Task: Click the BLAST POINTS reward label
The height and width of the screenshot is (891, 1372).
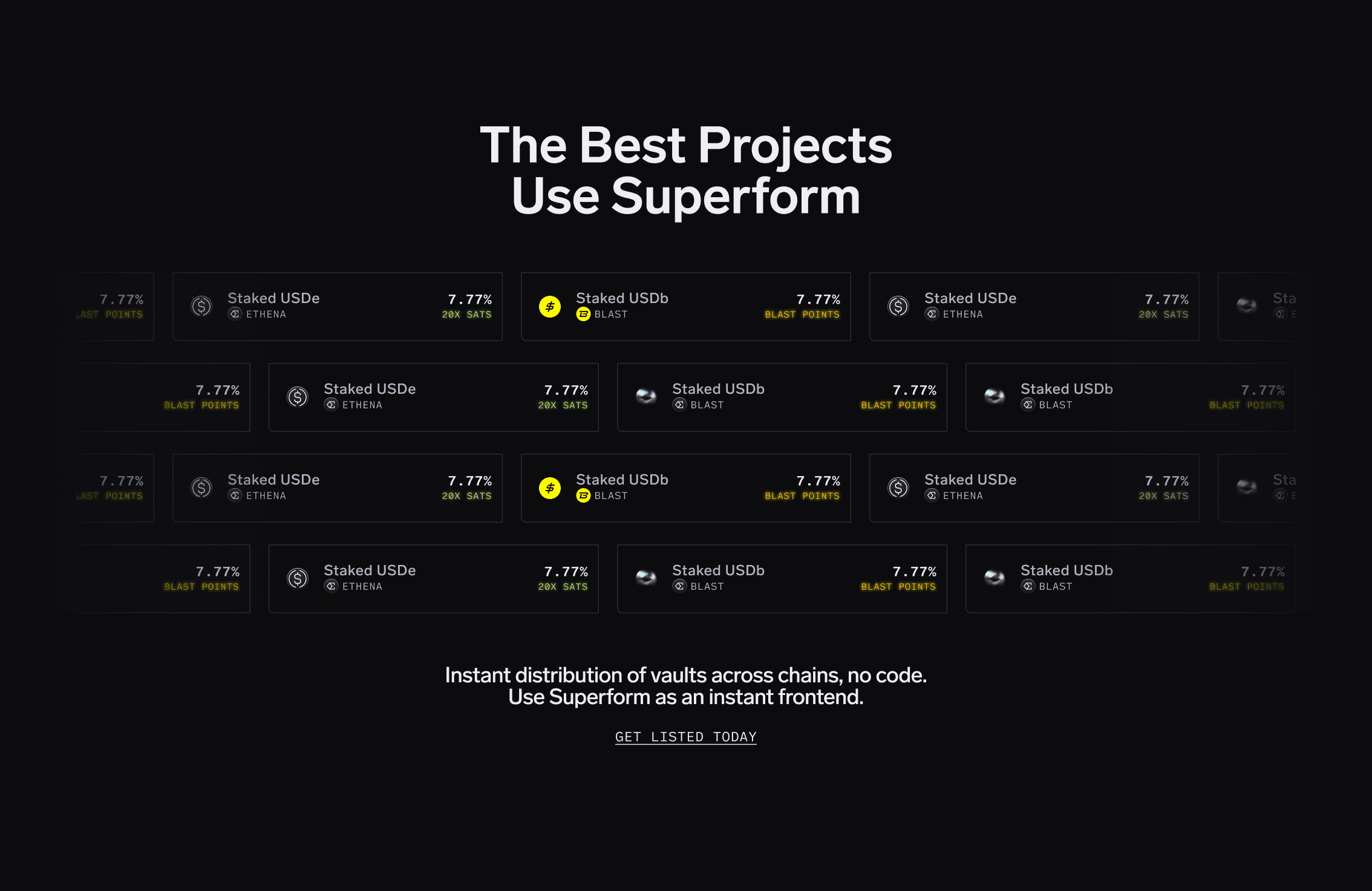Action: point(802,315)
